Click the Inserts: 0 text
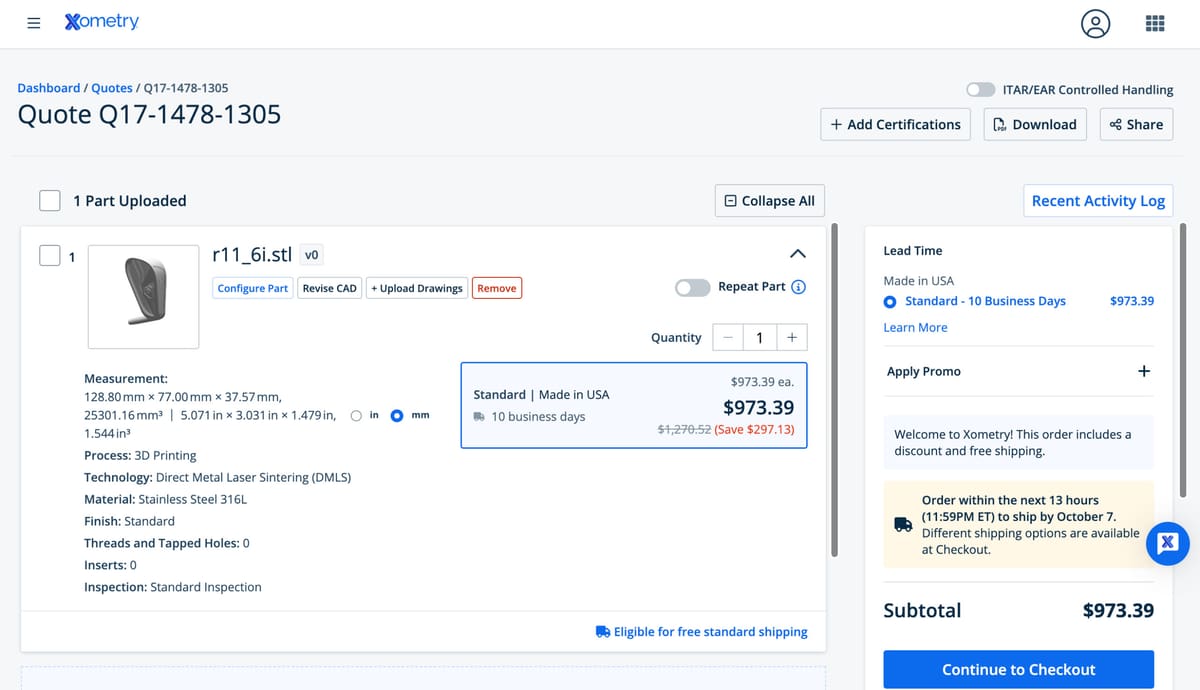The height and width of the screenshot is (690, 1200). (110, 565)
